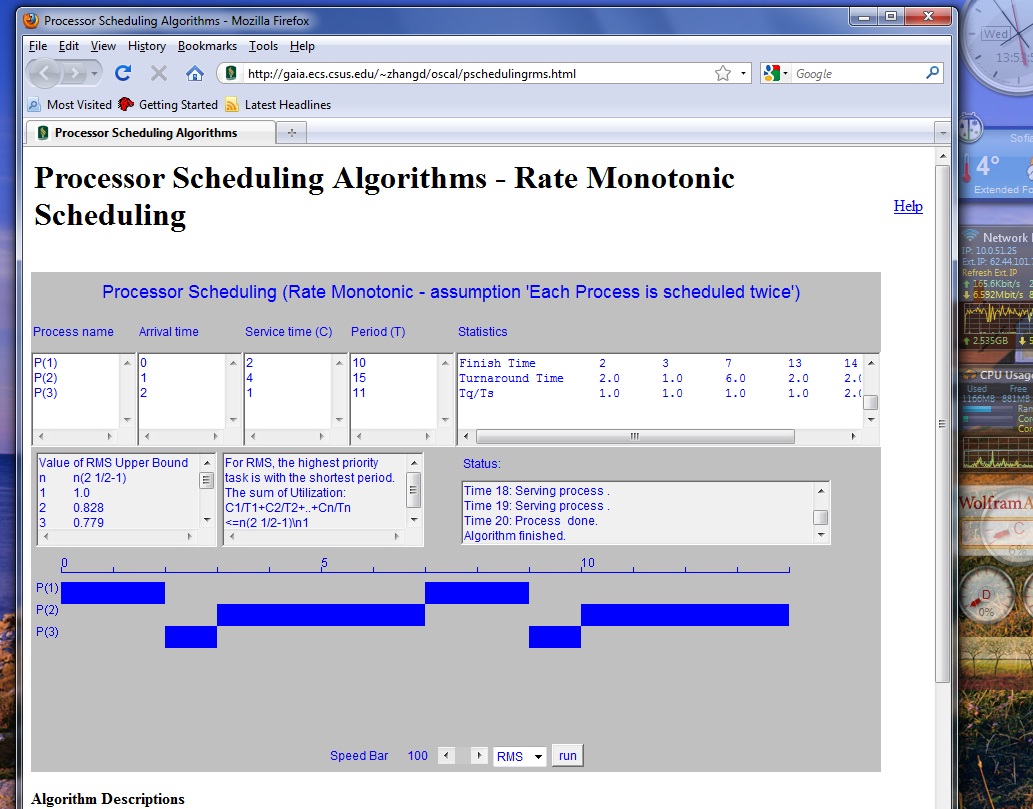Open the File menu

(38, 46)
